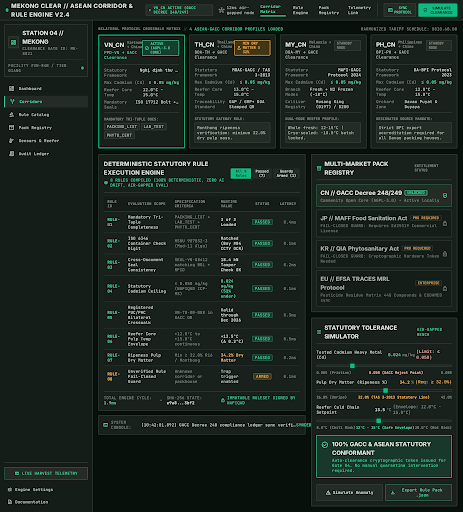
Task: Open Pack Registry in sidebar
Action: pos(46,127)
